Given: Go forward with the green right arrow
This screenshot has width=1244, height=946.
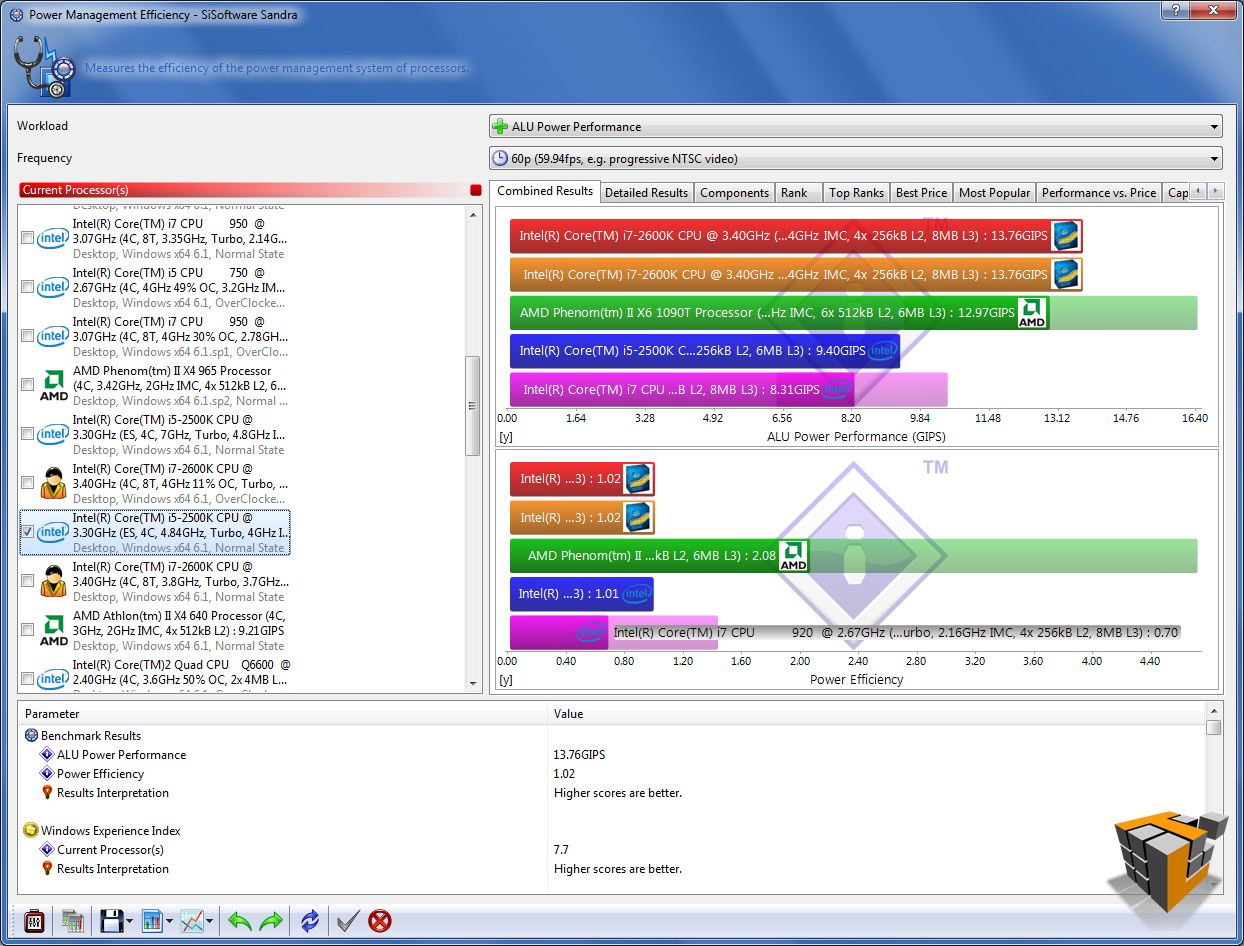Looking at the screenshot, I should point(271,921).
